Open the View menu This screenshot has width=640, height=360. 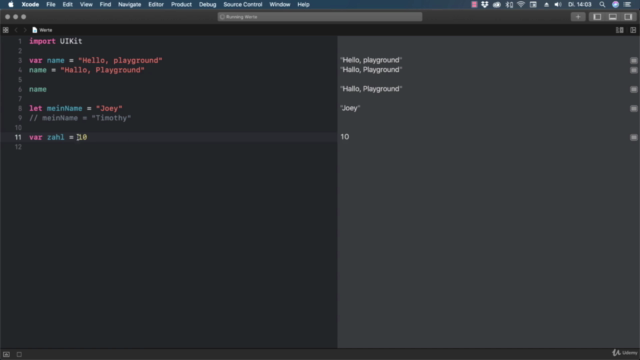pos(86,4)
